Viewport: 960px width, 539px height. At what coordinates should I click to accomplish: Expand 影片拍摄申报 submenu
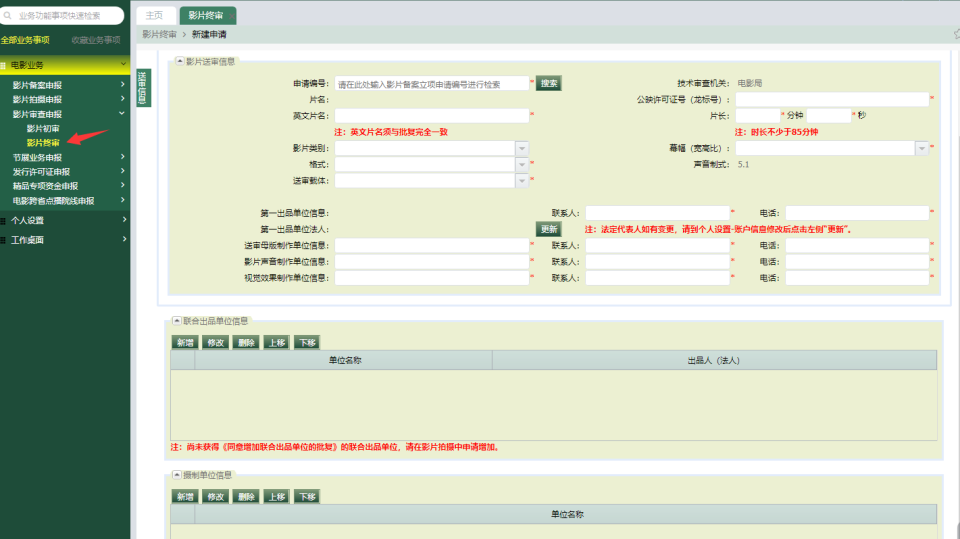tap(123, 99)
